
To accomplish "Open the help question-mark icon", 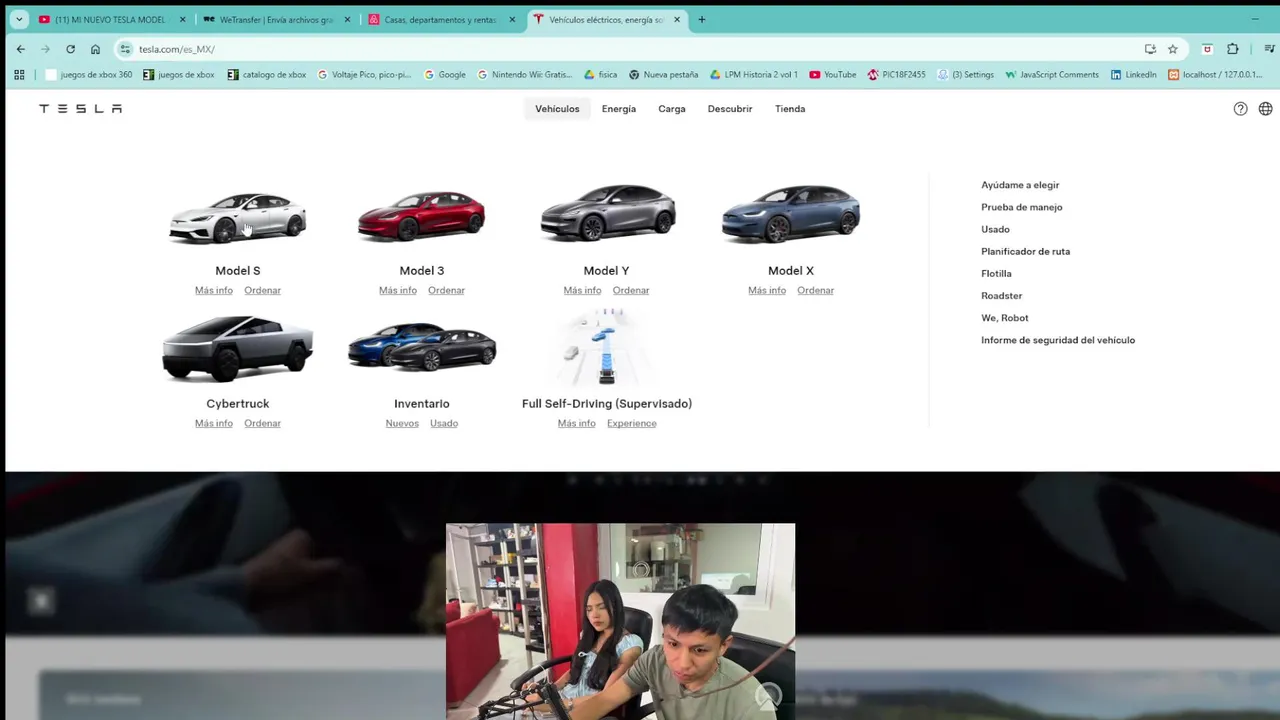I will coord(1240,109).
